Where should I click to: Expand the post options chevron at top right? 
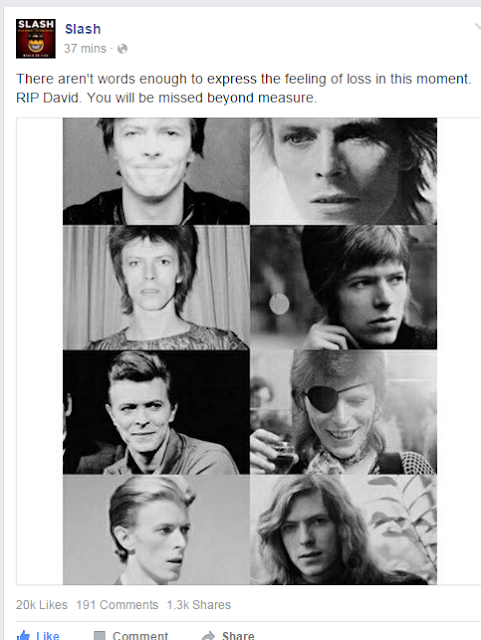[478, 27]
